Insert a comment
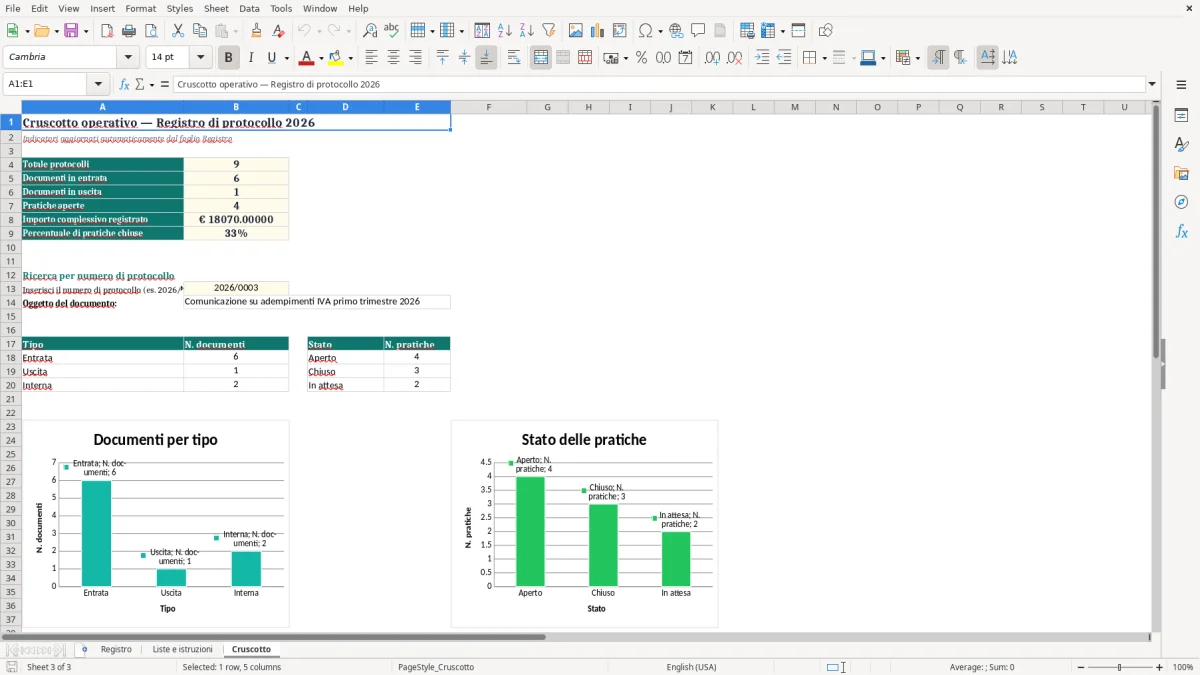1200x675 pixels. [698, 31]
